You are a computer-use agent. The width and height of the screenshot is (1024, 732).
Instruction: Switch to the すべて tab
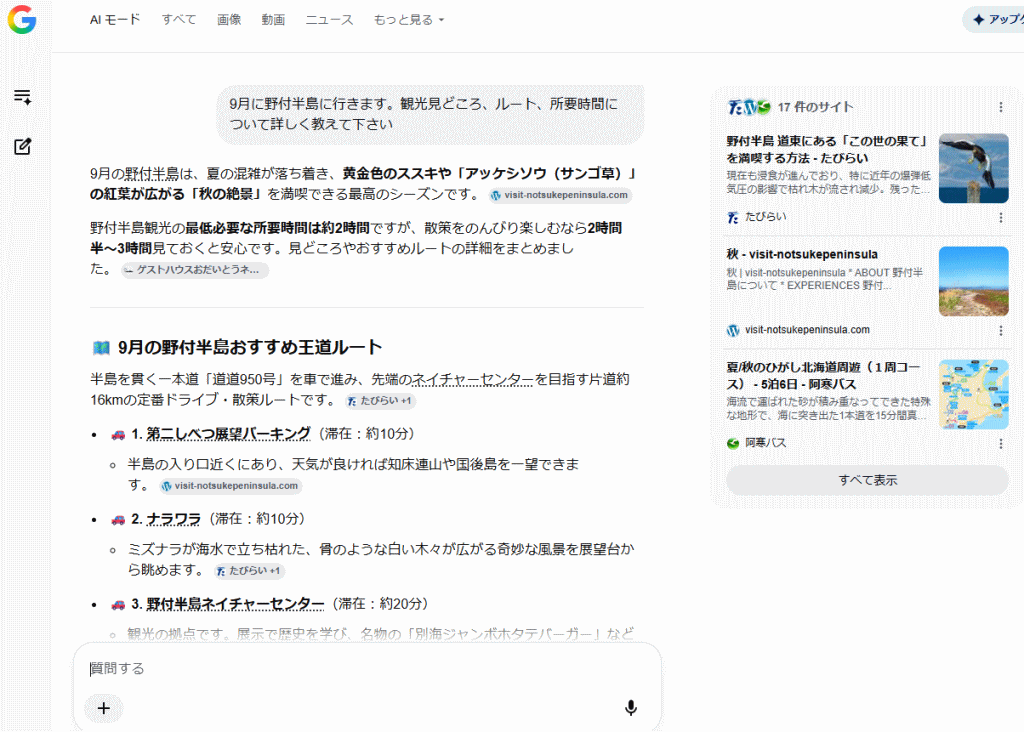tap(179, 20)
